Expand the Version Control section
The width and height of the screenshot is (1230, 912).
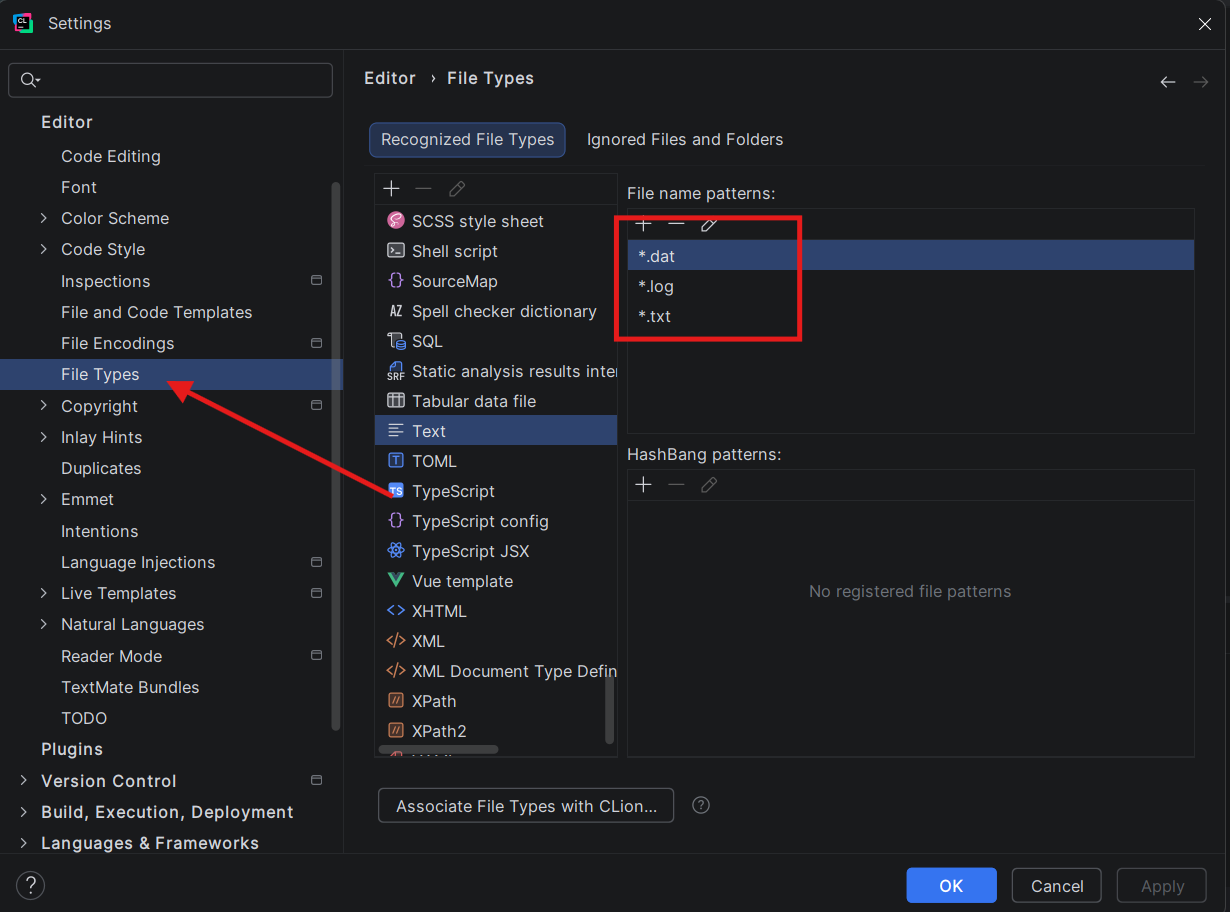point(24,781)
